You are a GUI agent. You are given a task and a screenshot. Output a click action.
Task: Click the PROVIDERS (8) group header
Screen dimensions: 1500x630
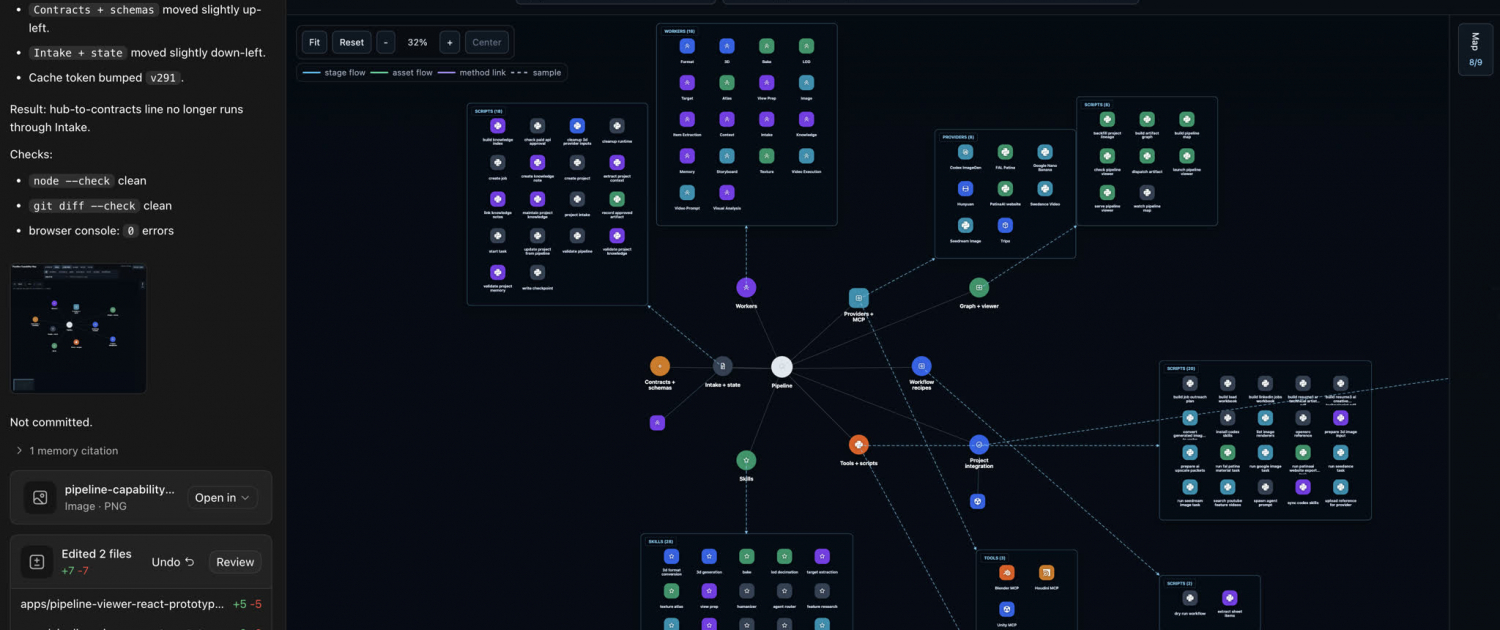click(958, 137)
